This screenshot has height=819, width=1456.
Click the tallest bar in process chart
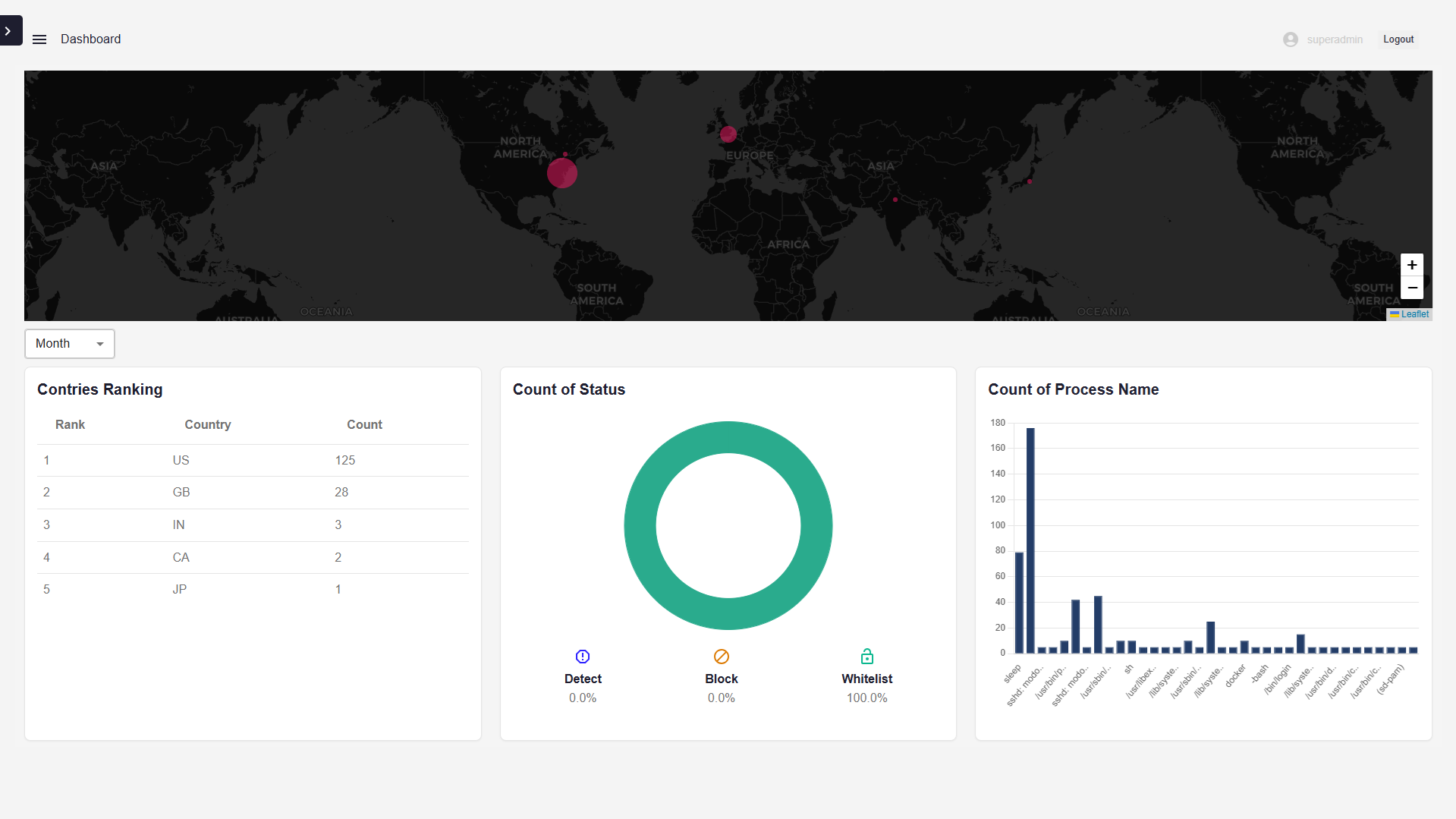(1030, 539)
